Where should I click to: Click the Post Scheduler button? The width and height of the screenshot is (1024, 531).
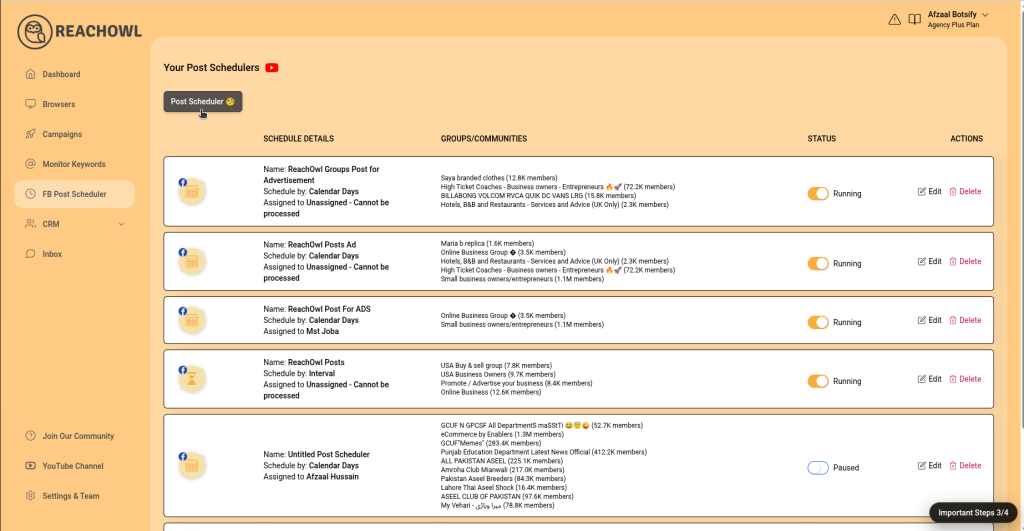(x=202, y=101)
